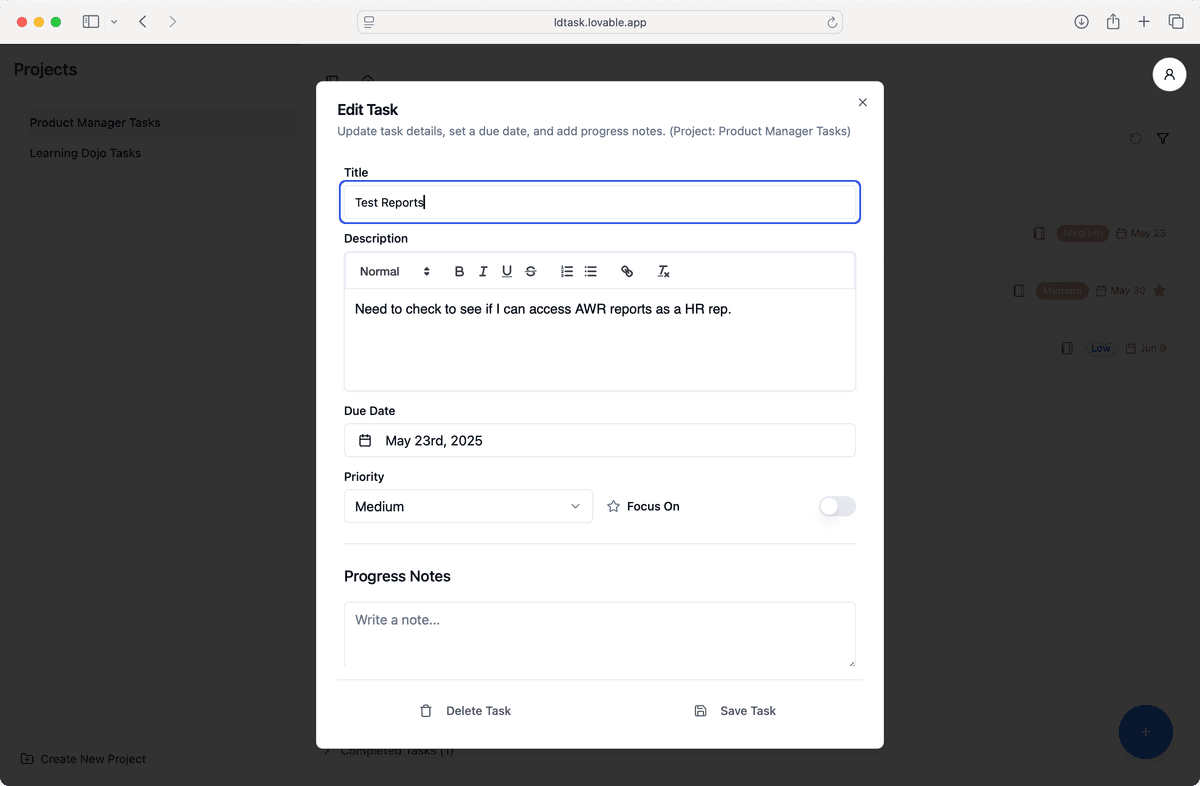Click the notes icon on May 23 task

pyautogui.click(x=1039, y=233)
